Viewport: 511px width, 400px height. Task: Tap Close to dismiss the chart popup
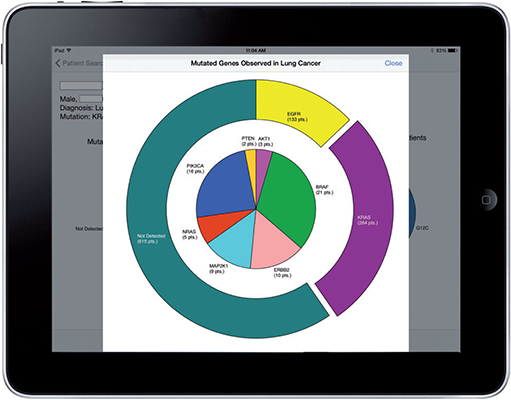click(x=393, y=63)
